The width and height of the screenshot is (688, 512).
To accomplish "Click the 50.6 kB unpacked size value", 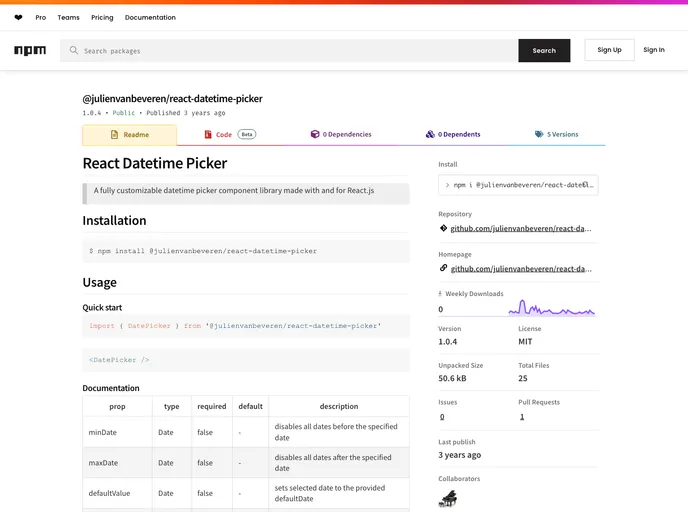I will (x=452, y=378).
